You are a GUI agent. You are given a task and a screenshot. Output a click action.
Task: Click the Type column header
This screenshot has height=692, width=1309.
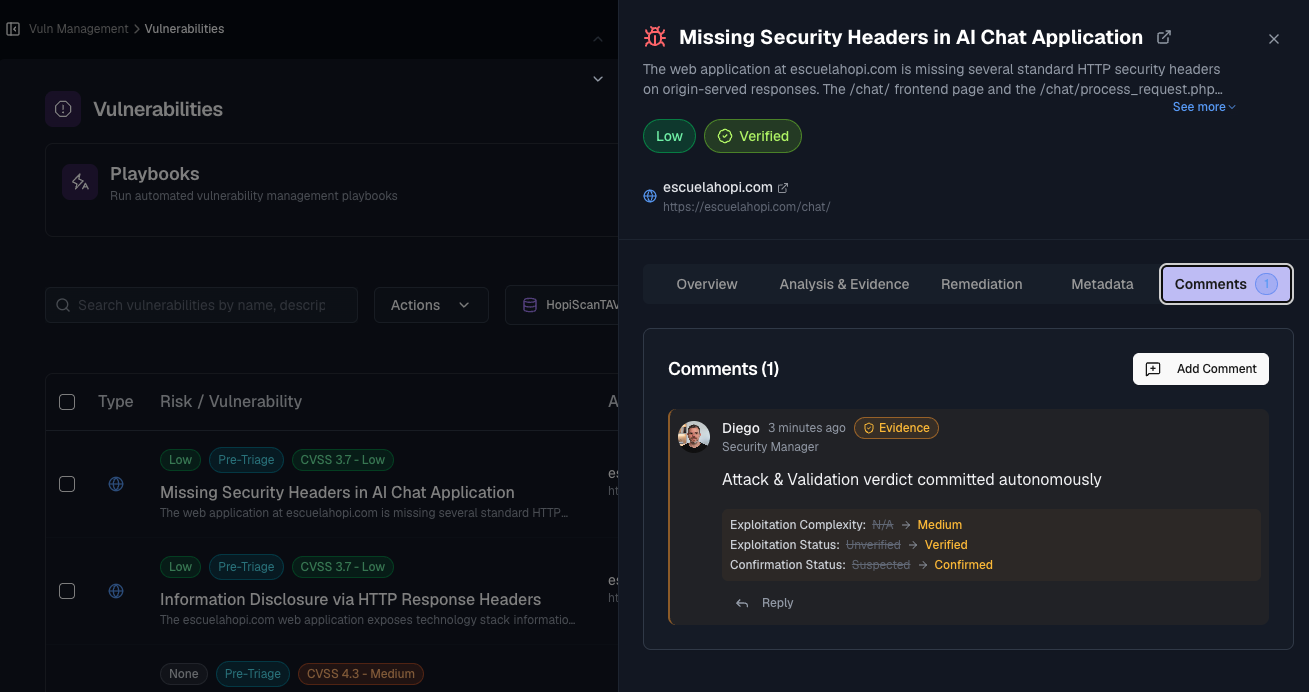click(116, 401)
